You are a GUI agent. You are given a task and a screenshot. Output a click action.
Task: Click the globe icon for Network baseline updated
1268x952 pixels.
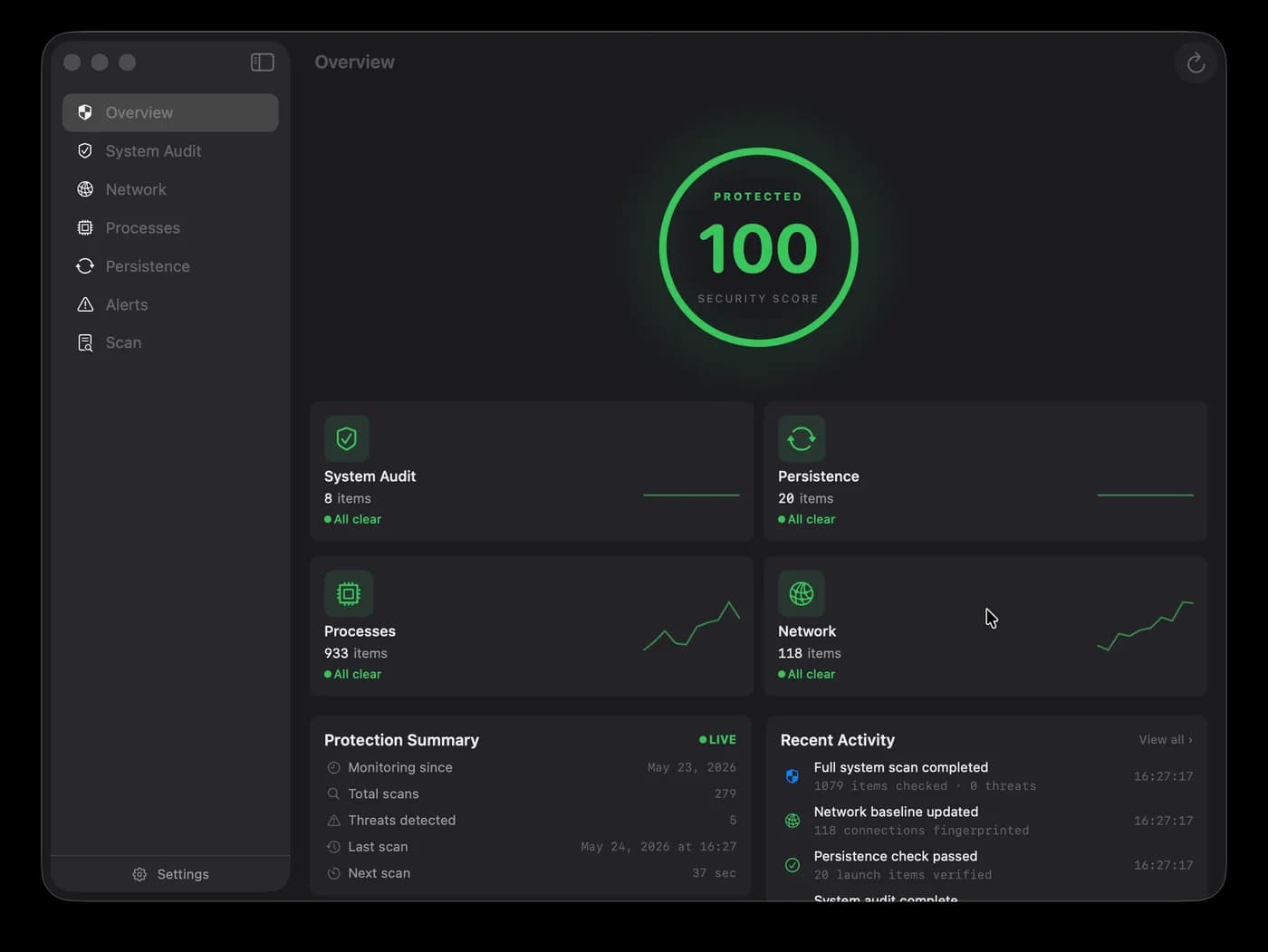point(792,821)
